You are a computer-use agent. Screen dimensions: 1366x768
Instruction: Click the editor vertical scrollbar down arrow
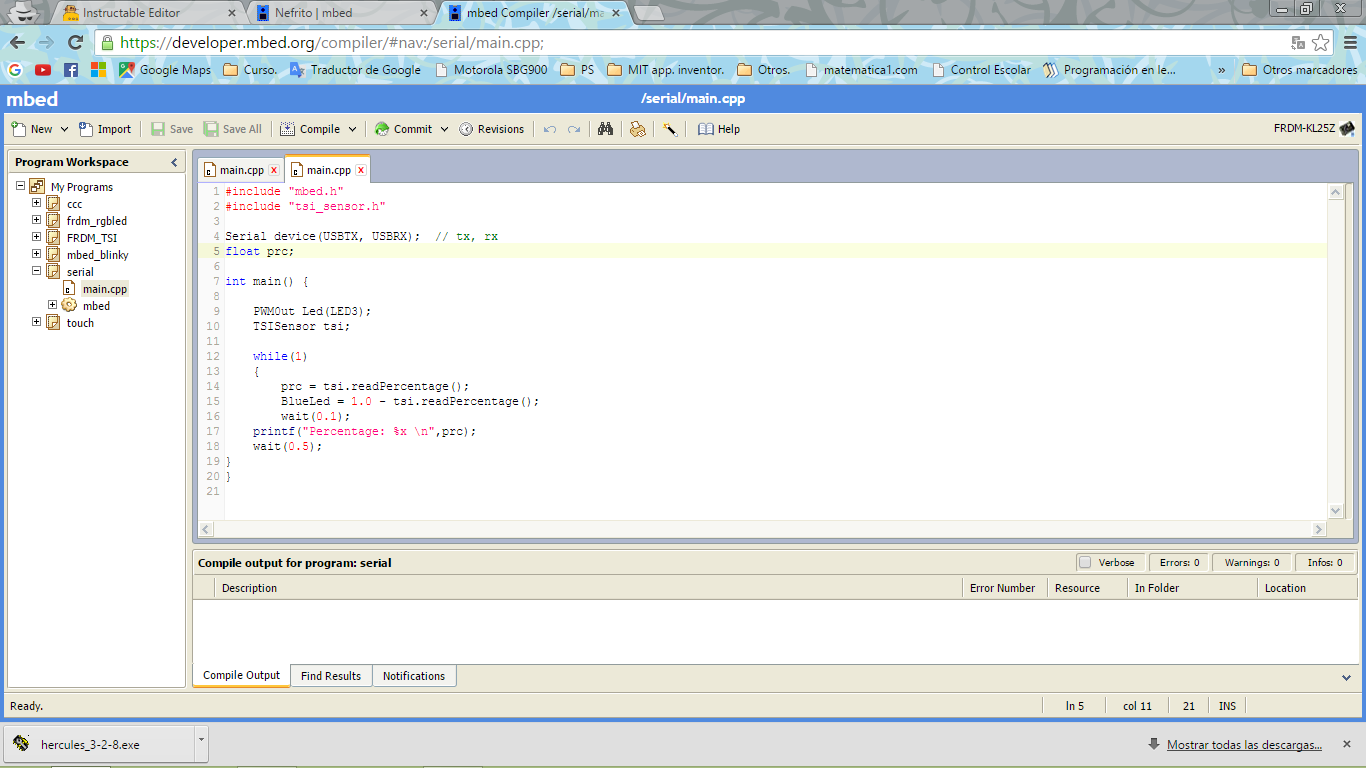click(1335, 510)
